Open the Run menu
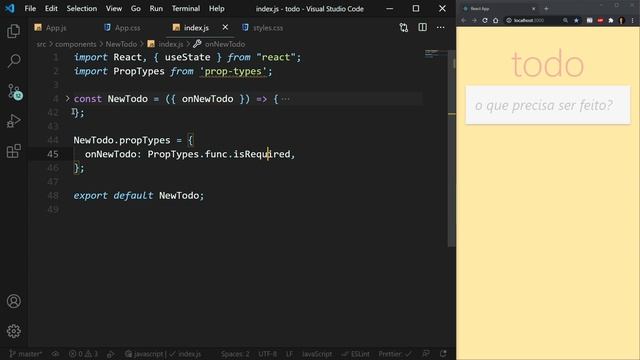Screen dimensions: 640x360 click(x=156, y=8)
